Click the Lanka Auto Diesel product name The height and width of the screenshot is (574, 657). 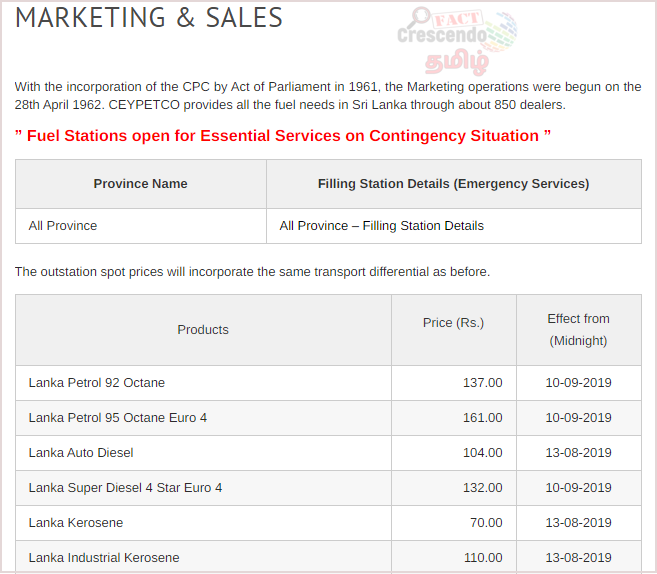[81, 453]
